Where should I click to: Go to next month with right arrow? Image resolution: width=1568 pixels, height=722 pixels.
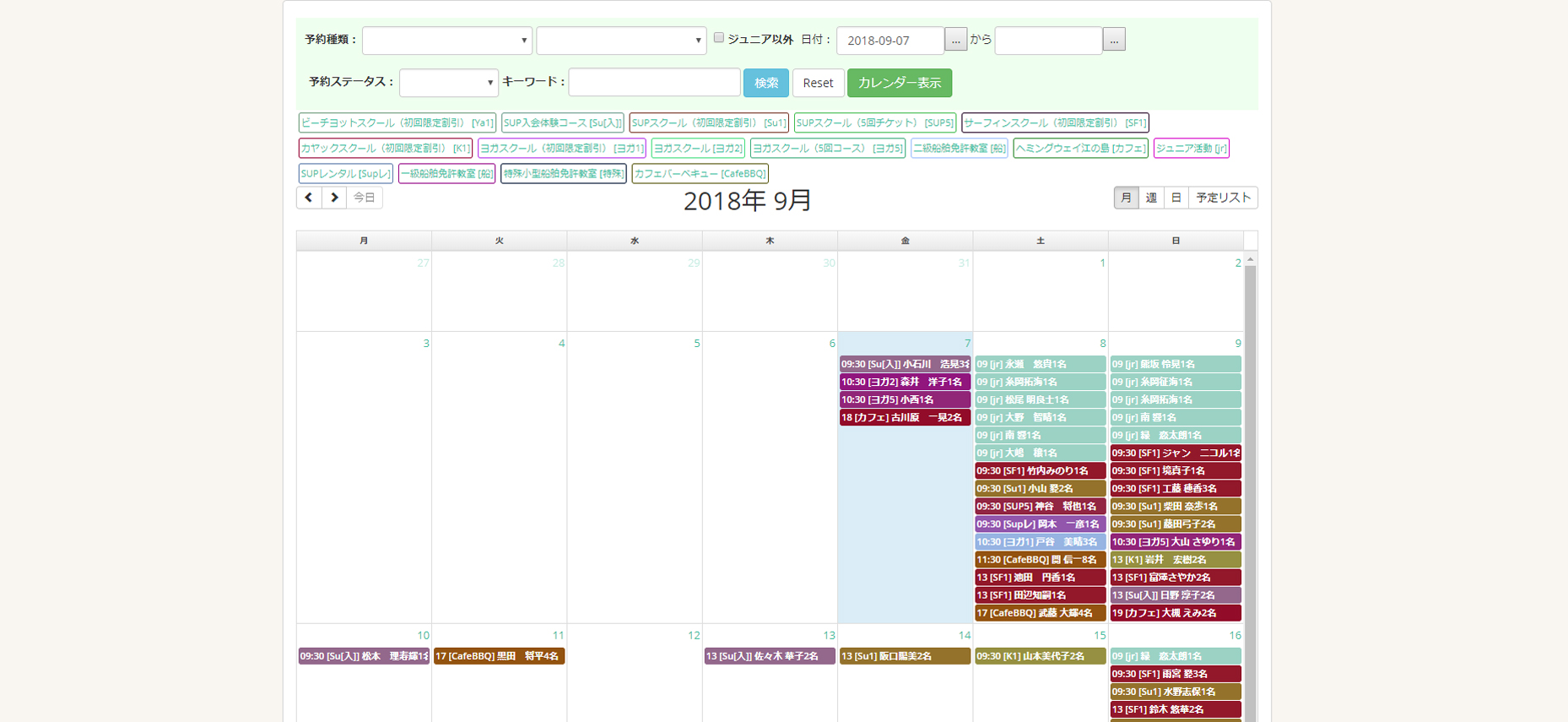click(x=334, y=198)
